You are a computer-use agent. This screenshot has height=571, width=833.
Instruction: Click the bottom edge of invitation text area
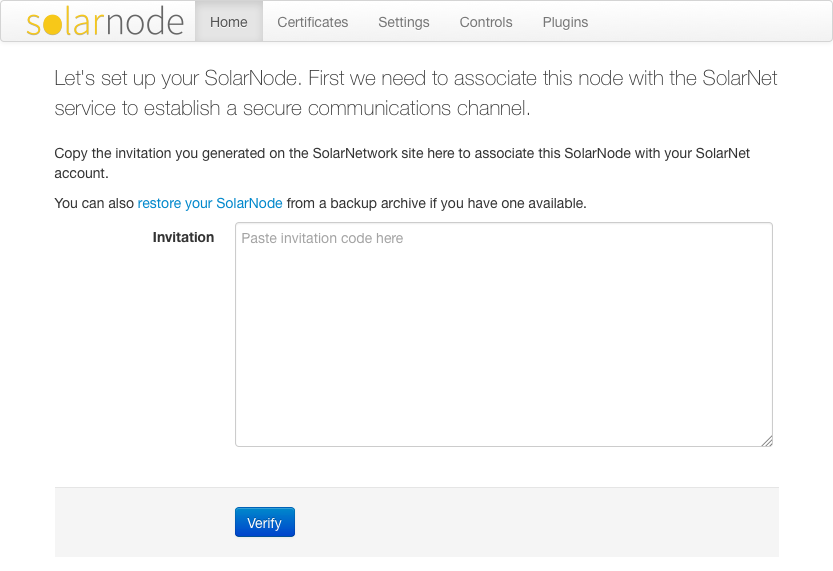(x=503, y=446)
